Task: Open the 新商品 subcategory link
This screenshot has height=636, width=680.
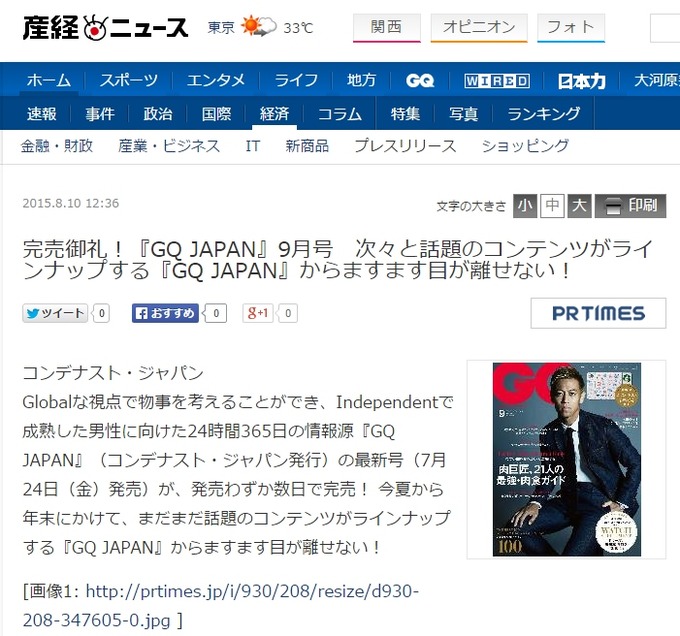Action: 307,146
